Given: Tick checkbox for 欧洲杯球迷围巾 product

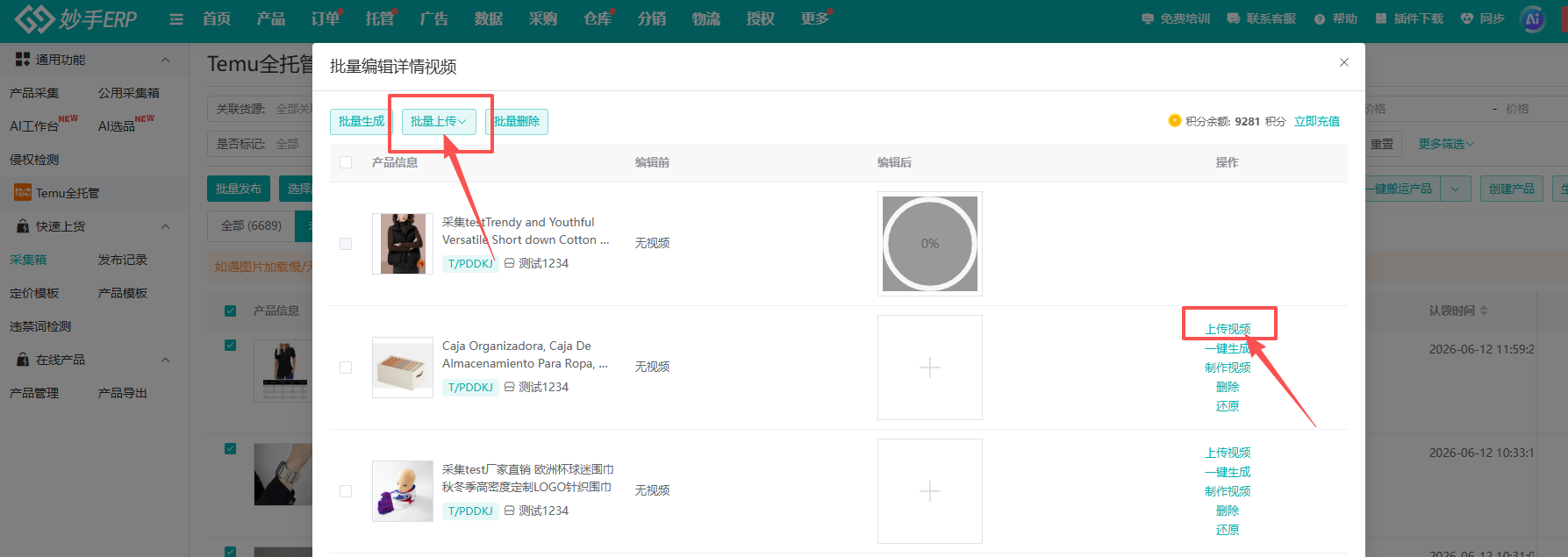Looking at the screenshot, I should pyautogui.click(x=346, y=491).
